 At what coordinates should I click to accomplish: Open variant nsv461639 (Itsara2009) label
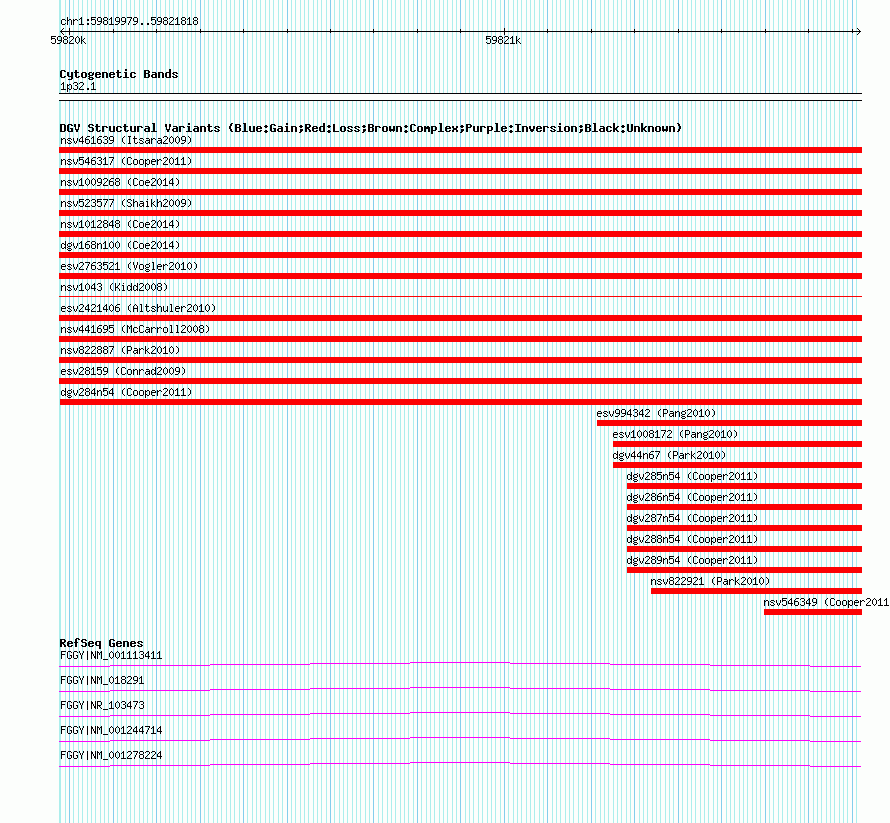point(126,140)
